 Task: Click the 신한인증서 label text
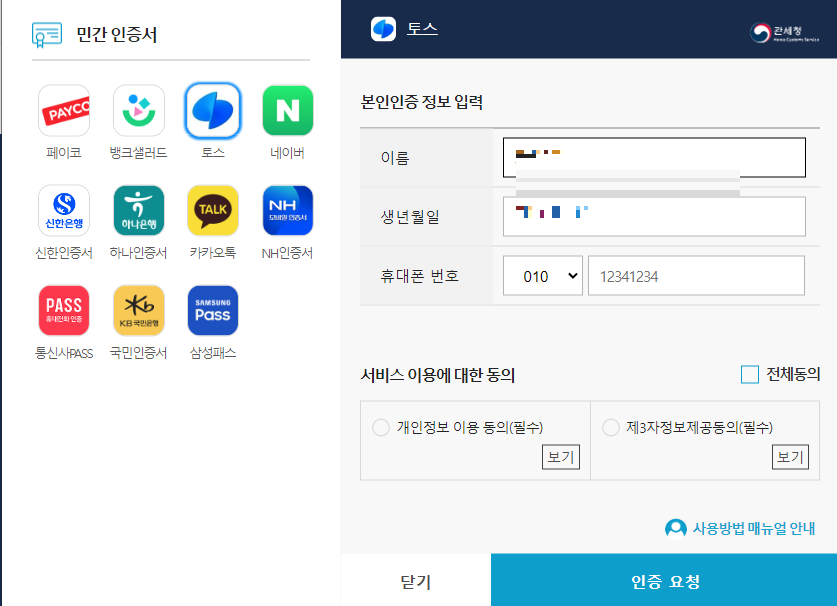point(64,253)
